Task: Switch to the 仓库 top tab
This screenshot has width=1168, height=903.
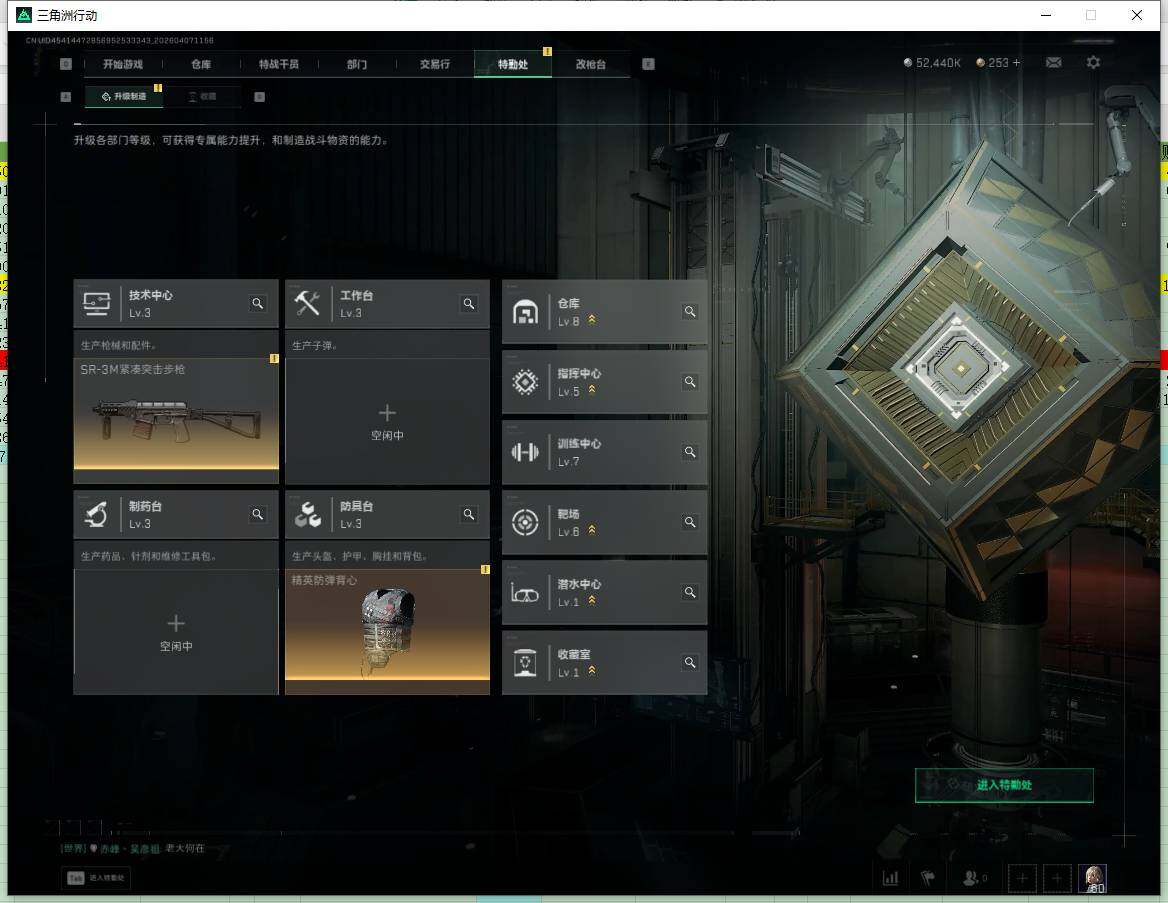Action: (201, 64)
